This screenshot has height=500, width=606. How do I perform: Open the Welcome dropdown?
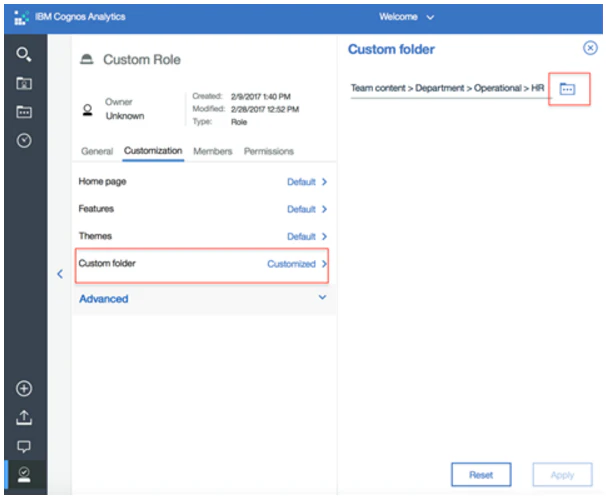pyautogui.click(x=407, y=17)
